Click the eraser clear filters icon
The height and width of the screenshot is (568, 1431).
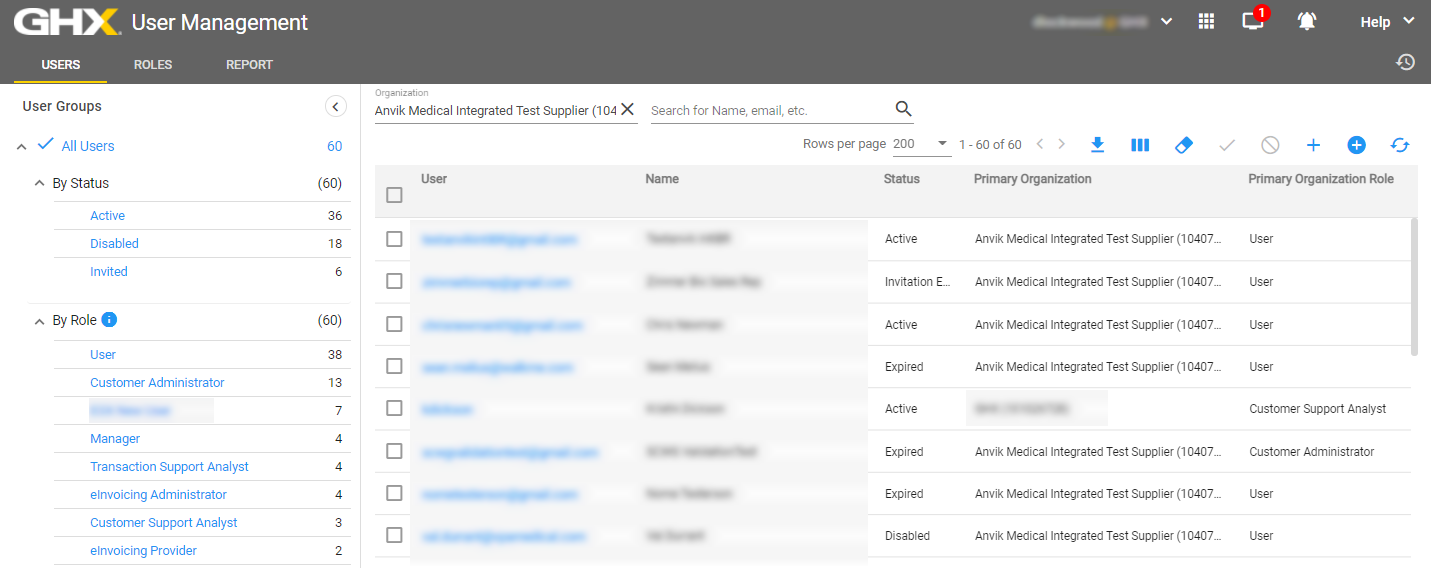pyautogui.click(x=1183, y=145)
